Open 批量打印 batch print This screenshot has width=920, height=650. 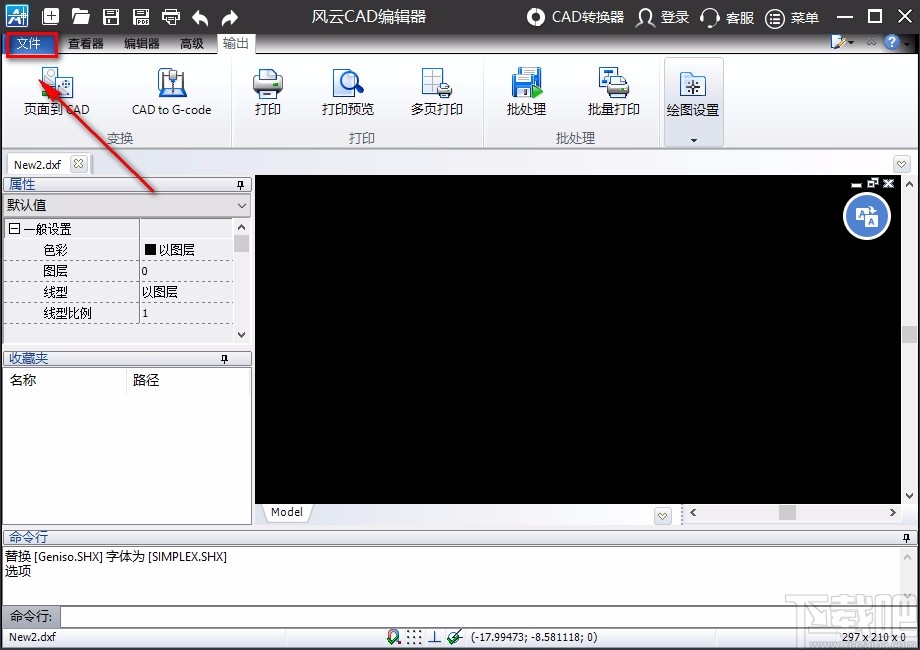coord(614,92)
